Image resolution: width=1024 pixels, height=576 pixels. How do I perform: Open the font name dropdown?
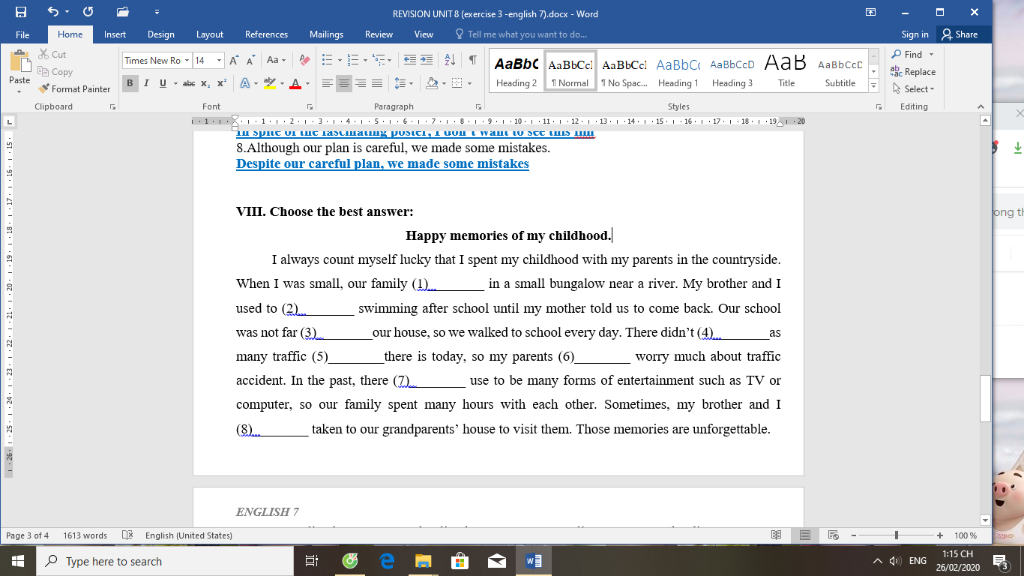[187, 60]
